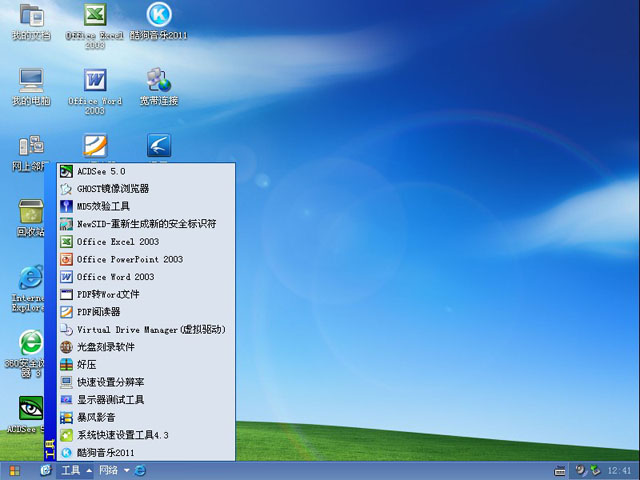The image size is (640, 480).
Task: Click the Windows Start button
Action: point(15,470)
